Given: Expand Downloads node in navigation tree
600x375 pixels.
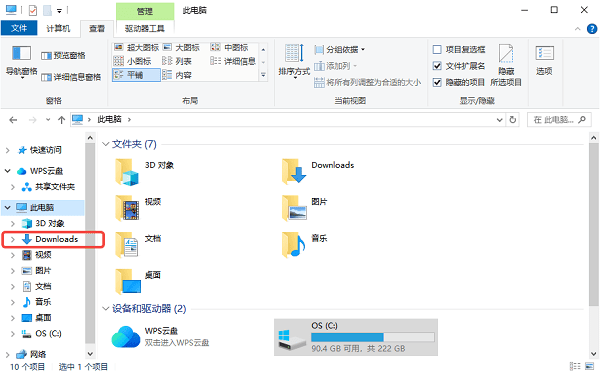Looking at the screenshot, I should [13, 240].
